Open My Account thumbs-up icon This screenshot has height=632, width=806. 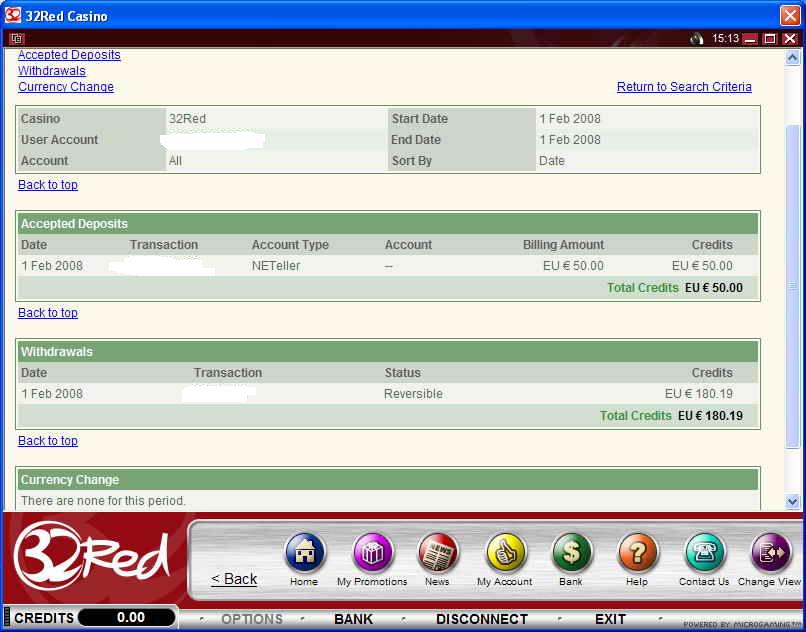(506, 553)
